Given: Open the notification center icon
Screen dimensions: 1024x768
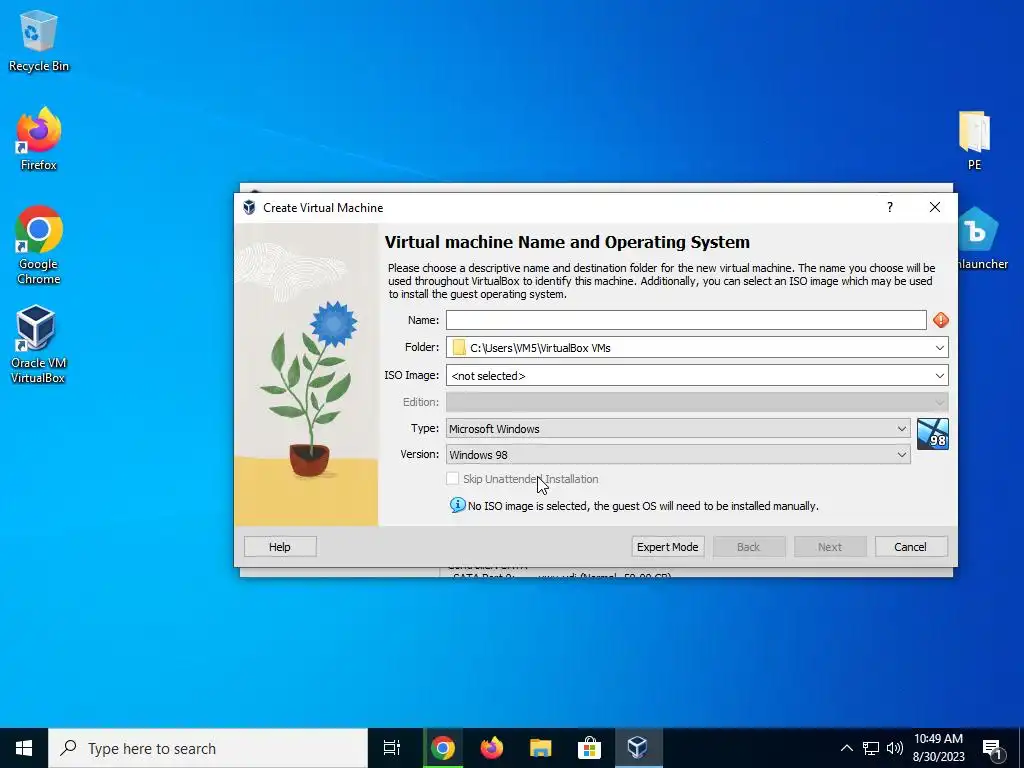Looking at the screenshot, I should pos(992,749).
